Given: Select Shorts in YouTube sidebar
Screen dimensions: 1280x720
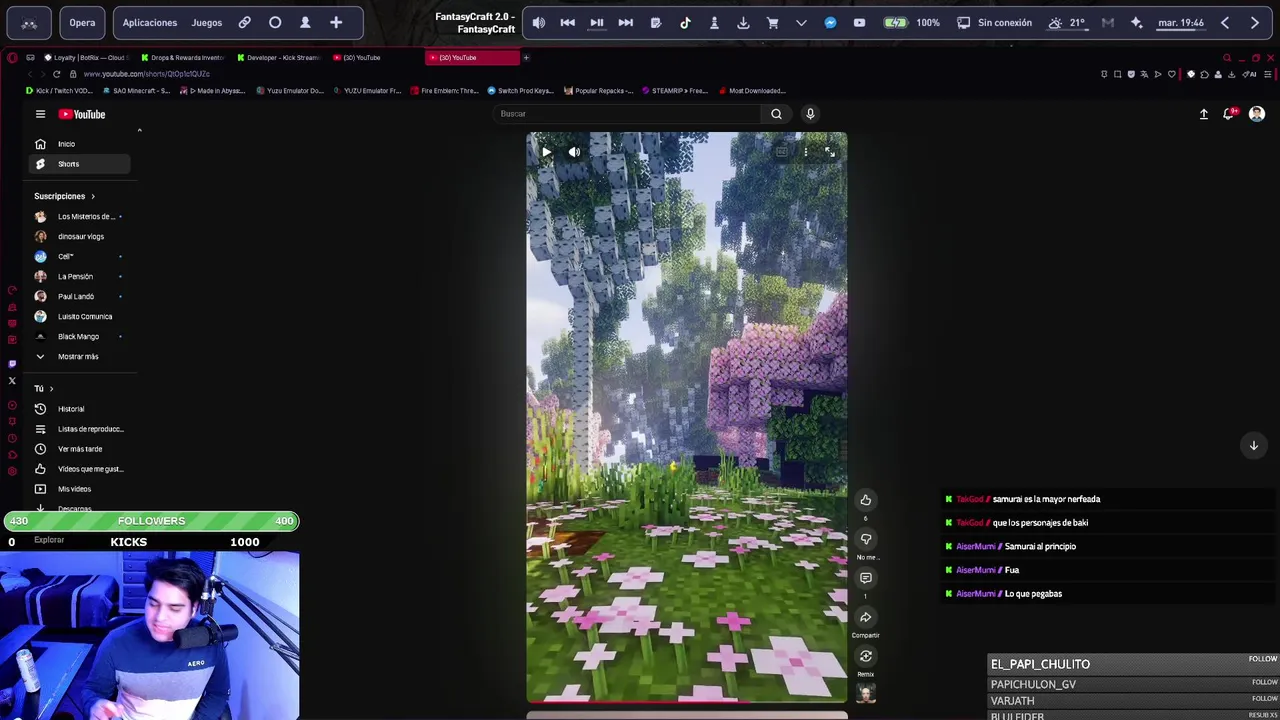Looking at the screenshot, I should tap(79, 164).
